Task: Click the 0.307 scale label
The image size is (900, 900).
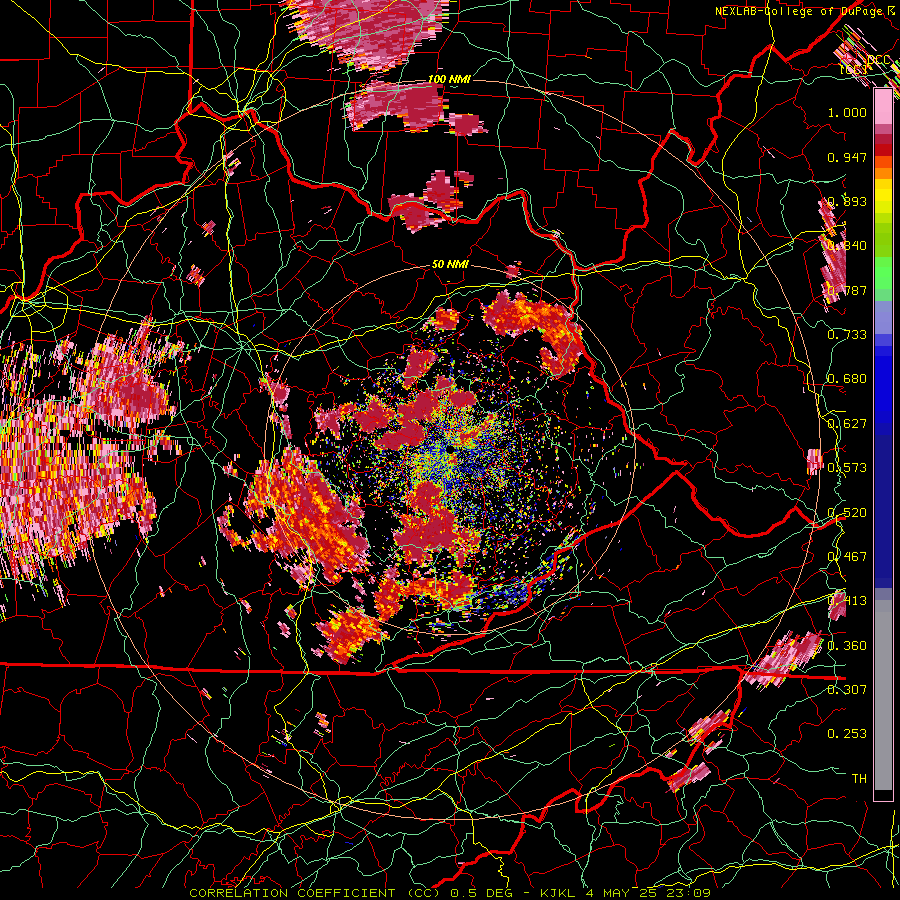Action: pos(847,689)
